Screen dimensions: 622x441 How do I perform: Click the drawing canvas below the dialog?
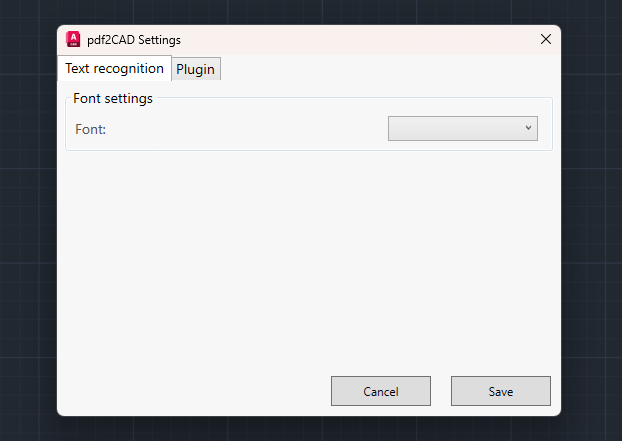tap(310, 429)
